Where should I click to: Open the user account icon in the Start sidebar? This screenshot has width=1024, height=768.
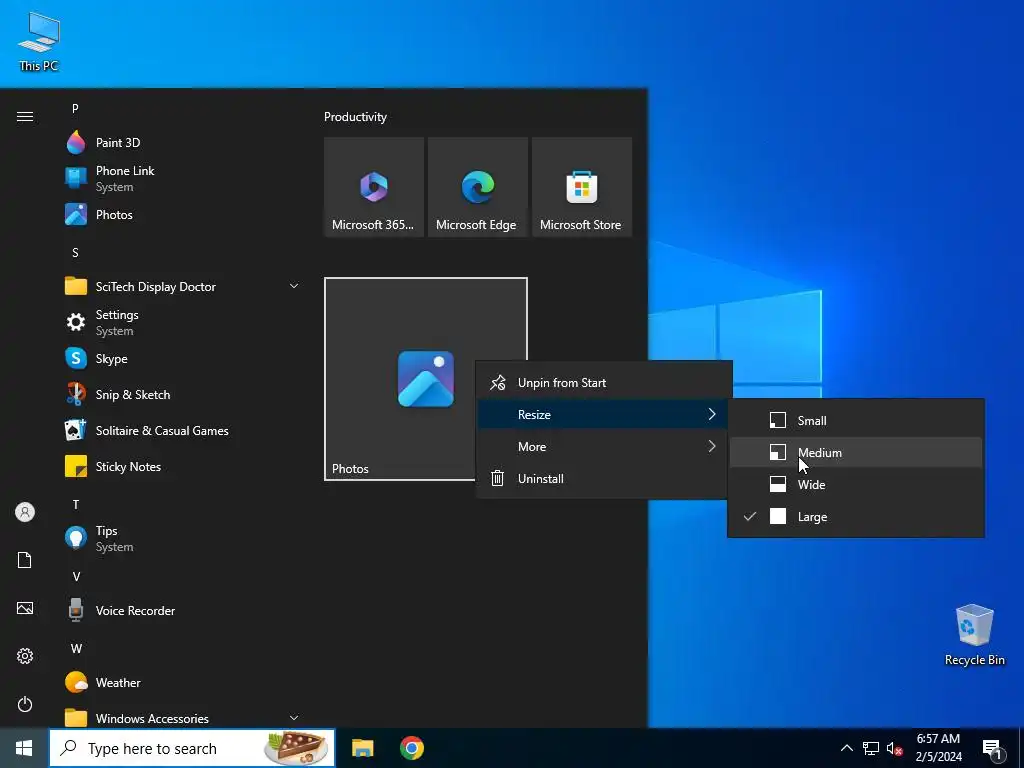25,512
